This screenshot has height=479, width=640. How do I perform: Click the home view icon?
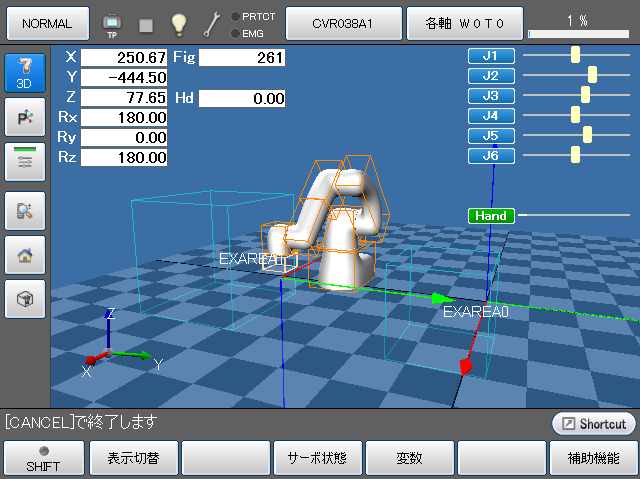24,254
